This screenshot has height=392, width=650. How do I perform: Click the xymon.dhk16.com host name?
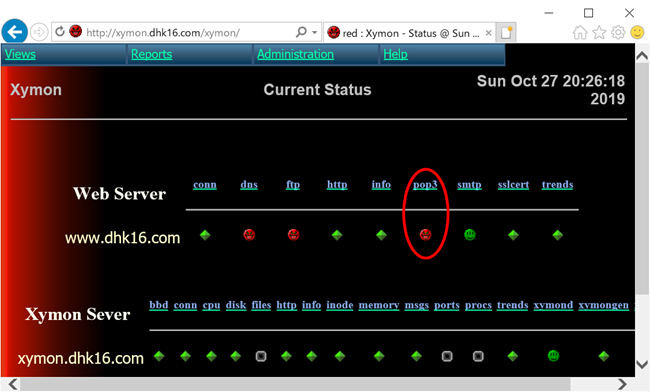[80, 358]
